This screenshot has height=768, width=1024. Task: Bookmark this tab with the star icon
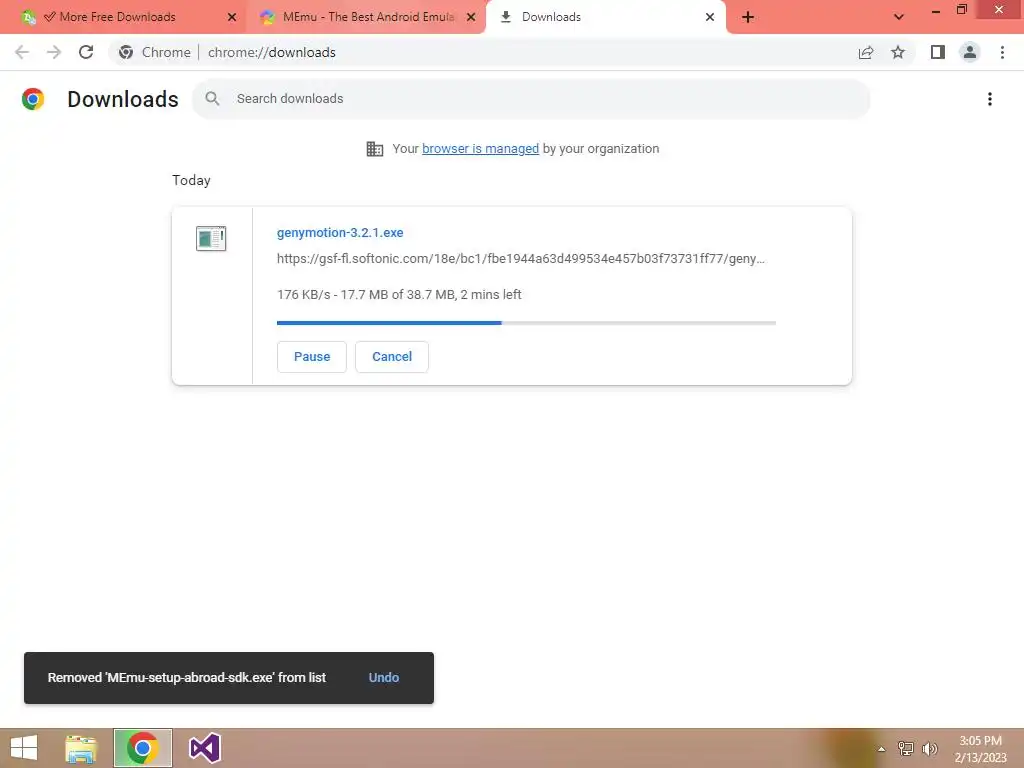(x=898, y=52)
